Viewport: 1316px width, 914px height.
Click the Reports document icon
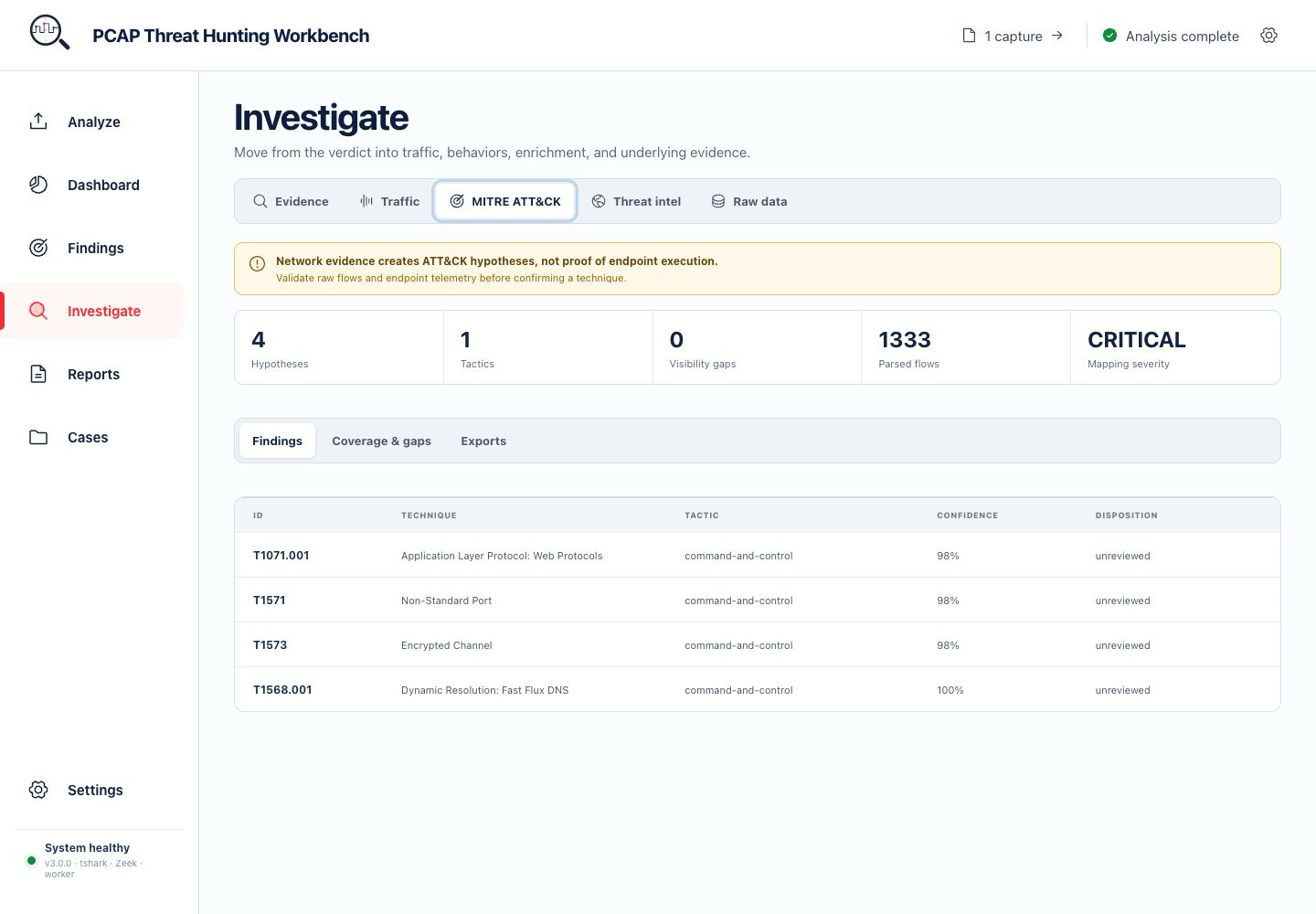(x=38, y=374)
